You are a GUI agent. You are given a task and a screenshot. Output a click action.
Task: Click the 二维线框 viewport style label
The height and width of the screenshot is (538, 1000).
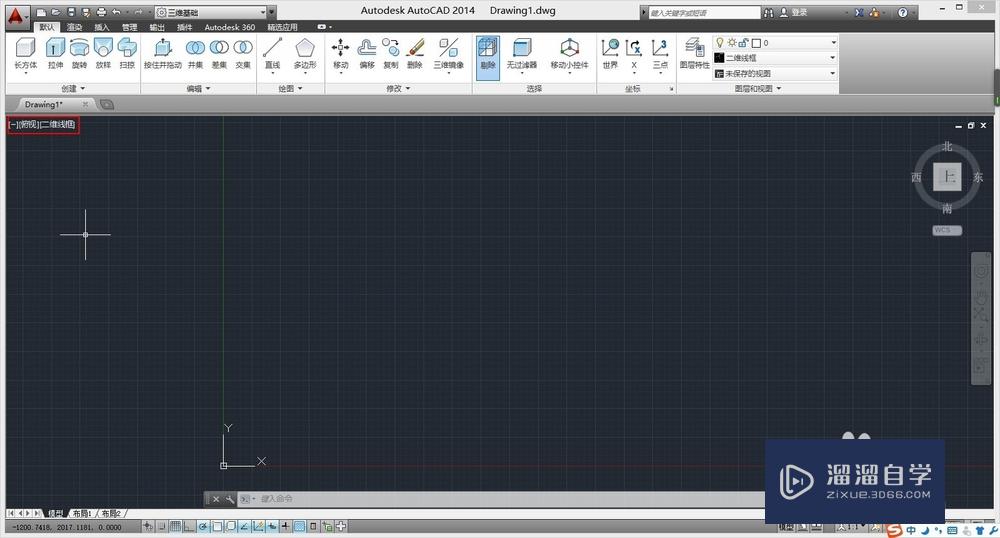(59, 124)
